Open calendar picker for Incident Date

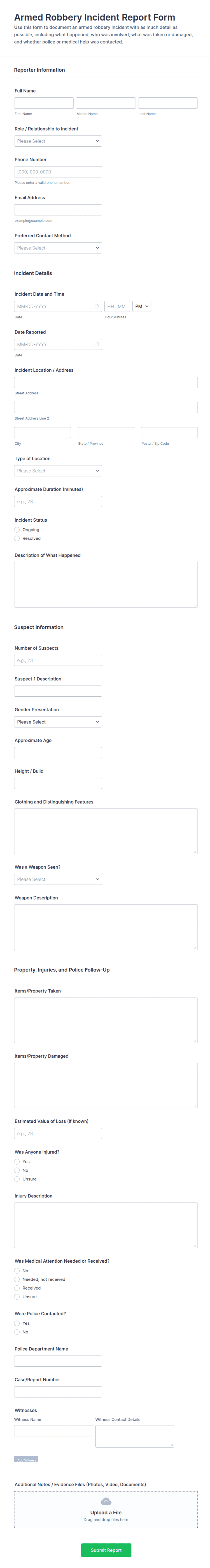coord(96,306)
